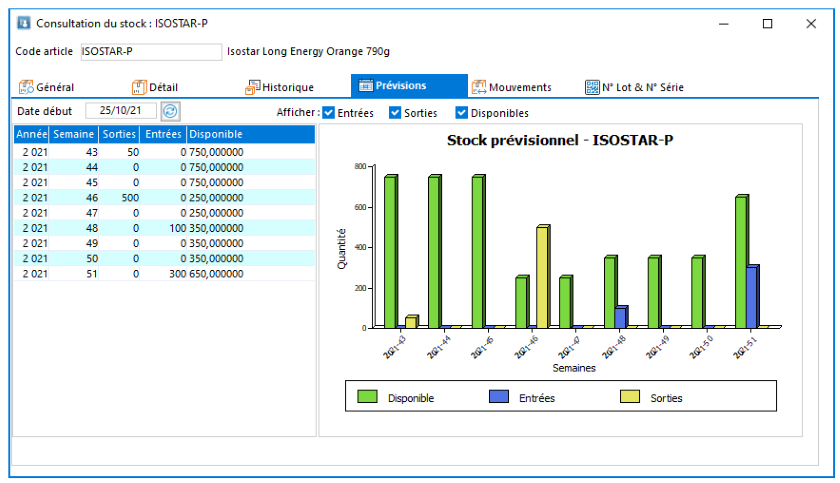Sort by the Semaine column header

pos(74,134)
